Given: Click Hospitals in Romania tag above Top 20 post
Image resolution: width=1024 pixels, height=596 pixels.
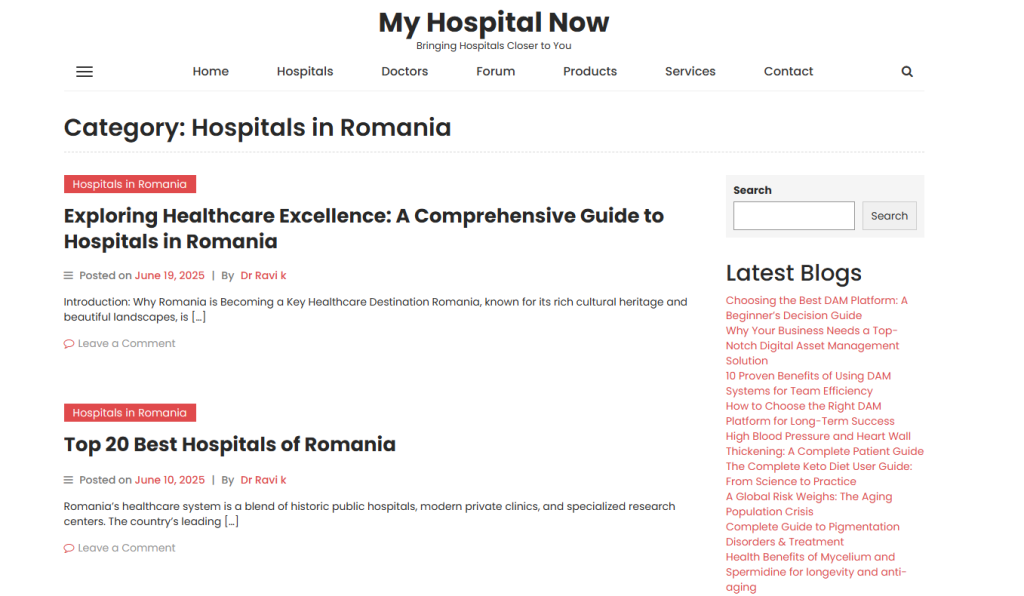Looking at the screenshot, I should point(130,413).
